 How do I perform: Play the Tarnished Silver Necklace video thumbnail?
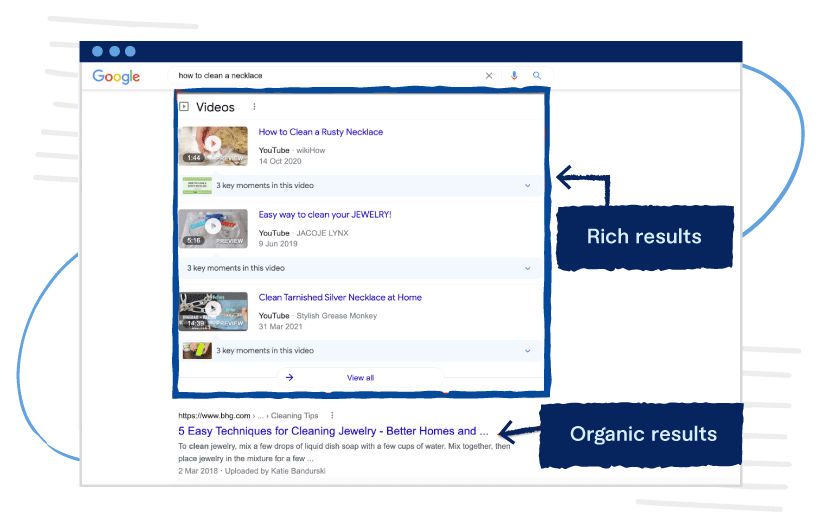(x=213, y=311)
